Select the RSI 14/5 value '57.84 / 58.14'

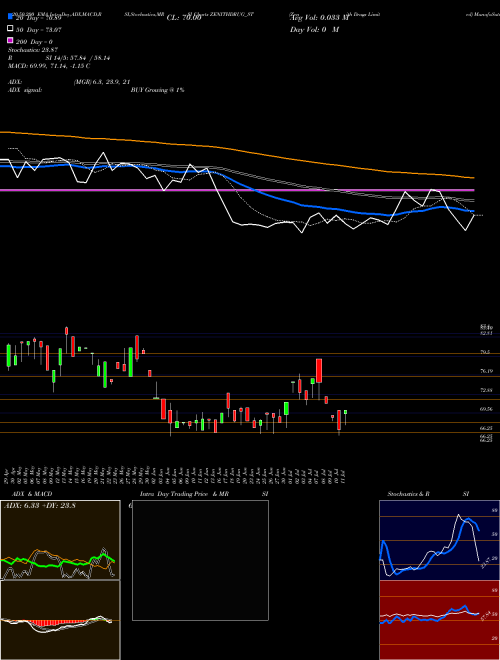[89, 58]
